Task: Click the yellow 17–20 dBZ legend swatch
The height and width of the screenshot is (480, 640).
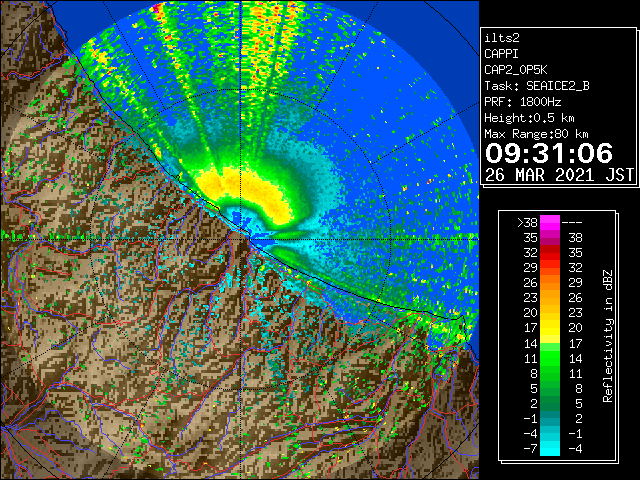Action: tap(550, 328)
